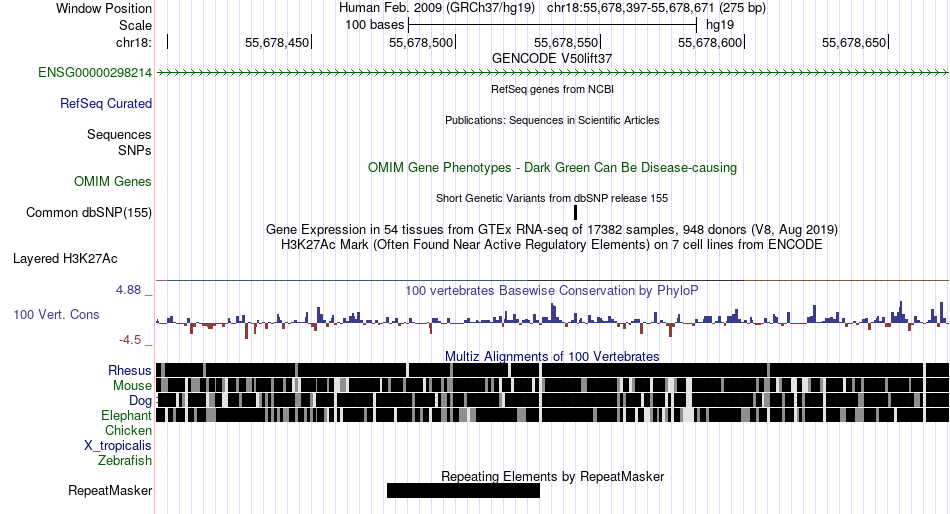Screen dimensions: 950x514
Task: Click the 55,678,450 coordinate on ruler
Action: (x=276, y=42)
